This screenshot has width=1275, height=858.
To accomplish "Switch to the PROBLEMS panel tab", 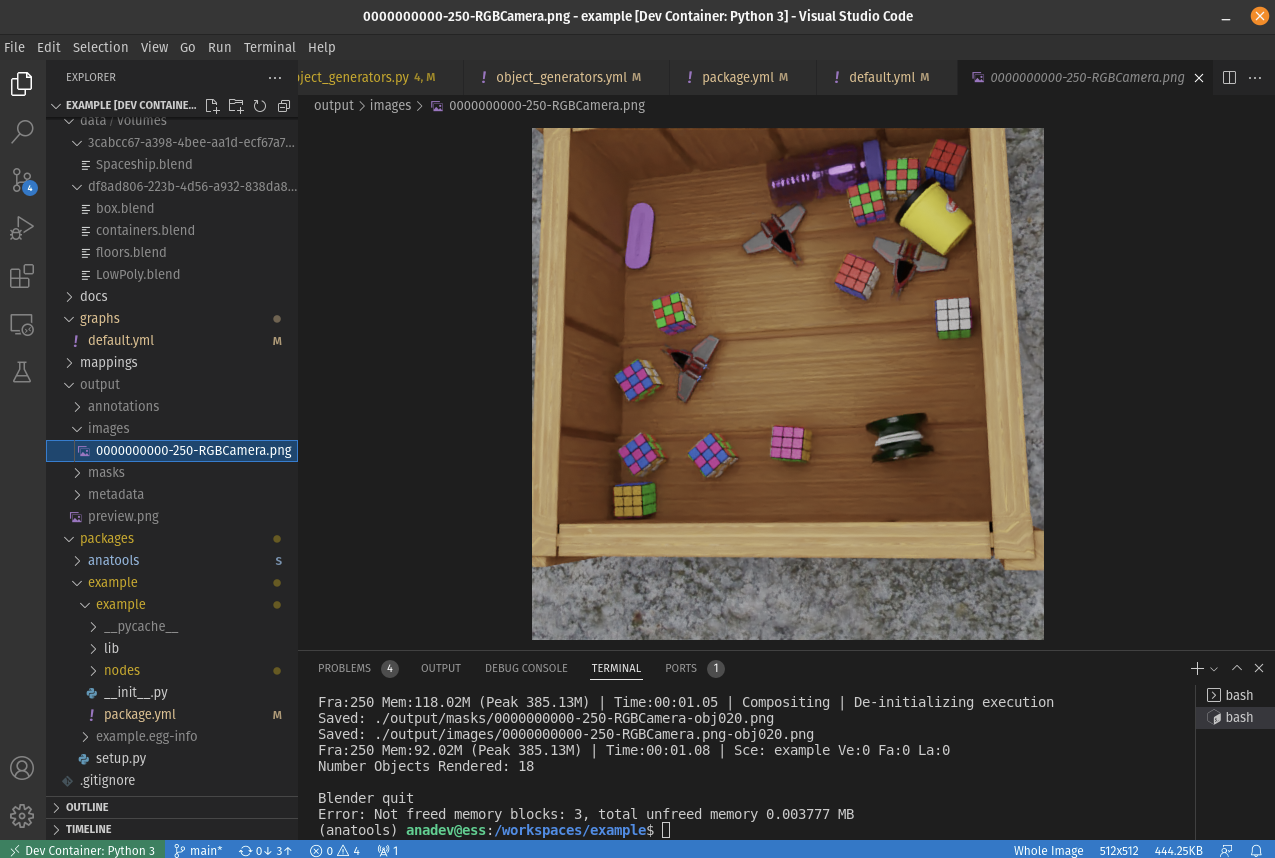I will point(344,668).
